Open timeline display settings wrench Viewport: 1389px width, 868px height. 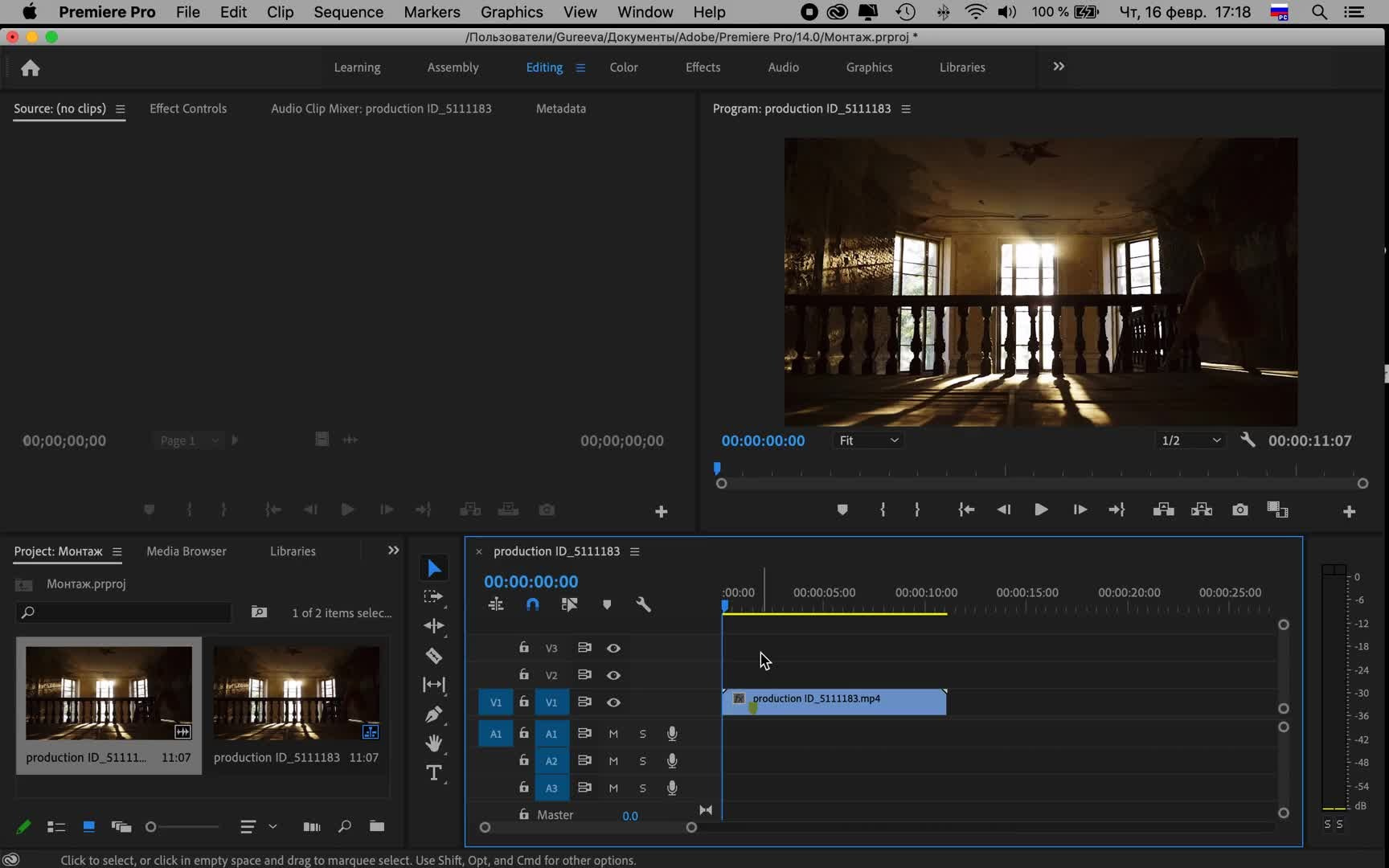click(x=643, y=604)
